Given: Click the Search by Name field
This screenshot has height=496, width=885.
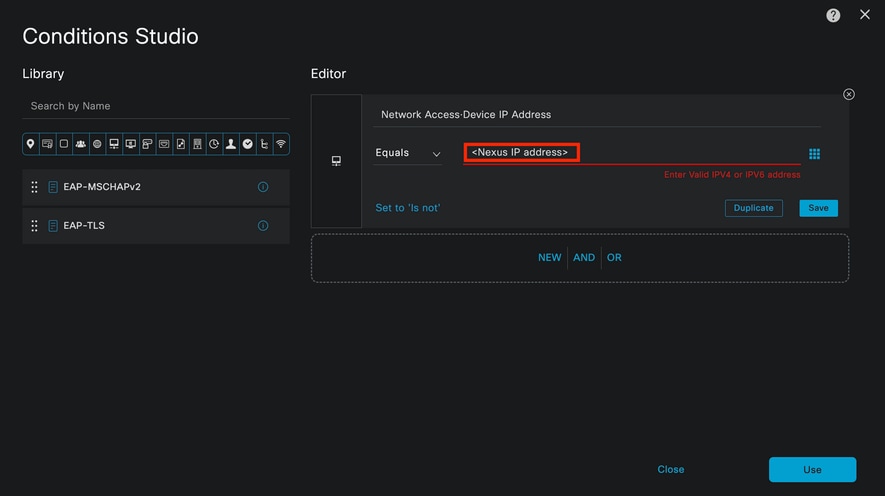Looking at the screenshot, I should click(156, 106).
